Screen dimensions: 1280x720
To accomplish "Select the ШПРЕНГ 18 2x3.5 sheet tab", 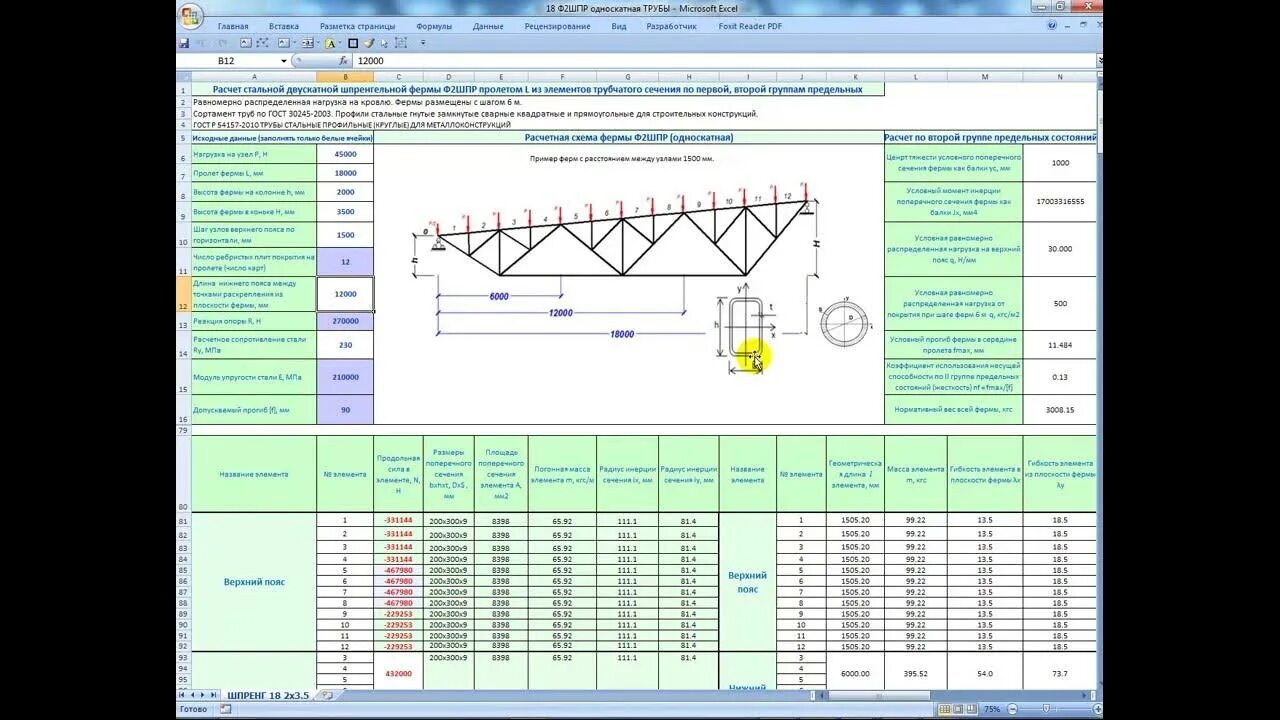I will coord(268,695).
